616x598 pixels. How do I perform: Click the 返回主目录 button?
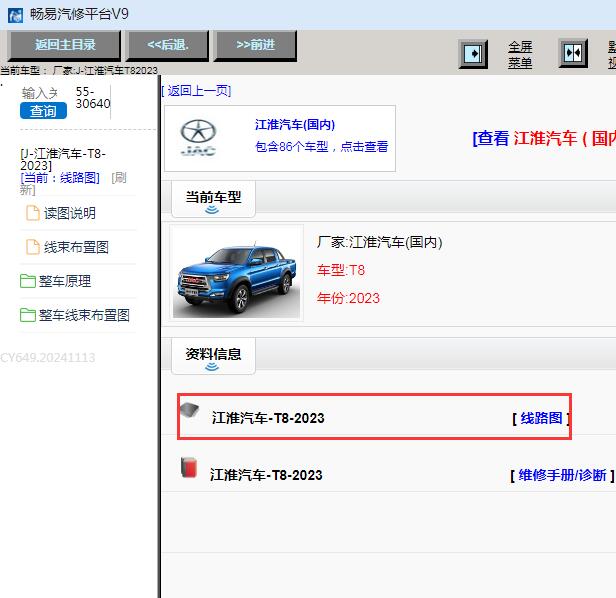click(x=65, y=45)
